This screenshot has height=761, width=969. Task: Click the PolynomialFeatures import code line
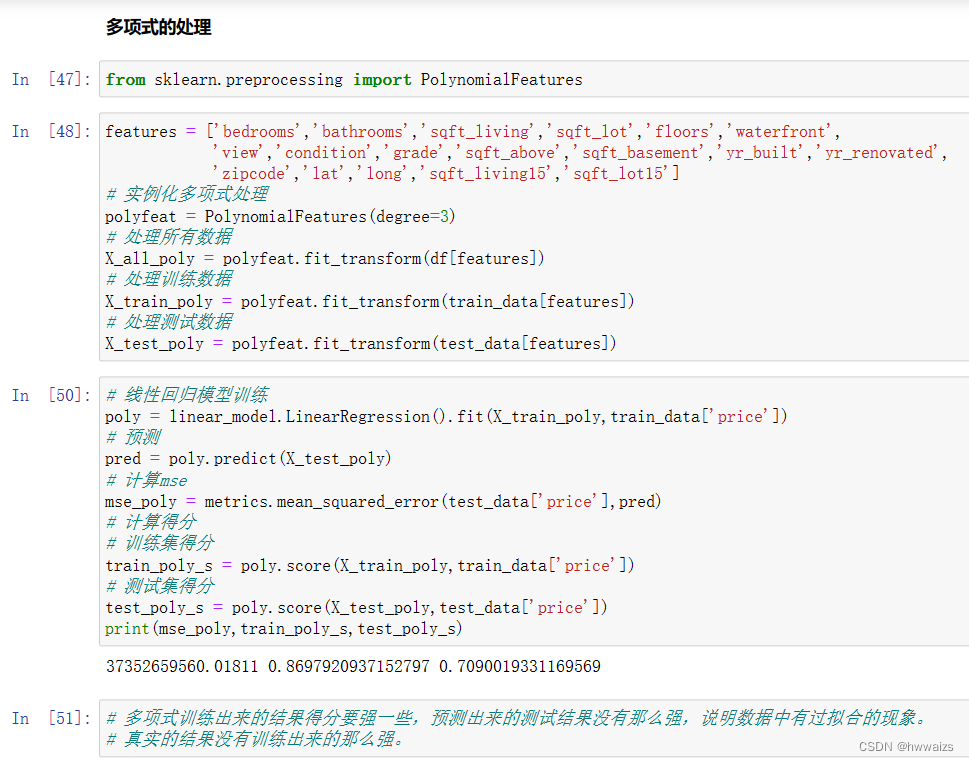pyautogui.click(x=344, y=80)
